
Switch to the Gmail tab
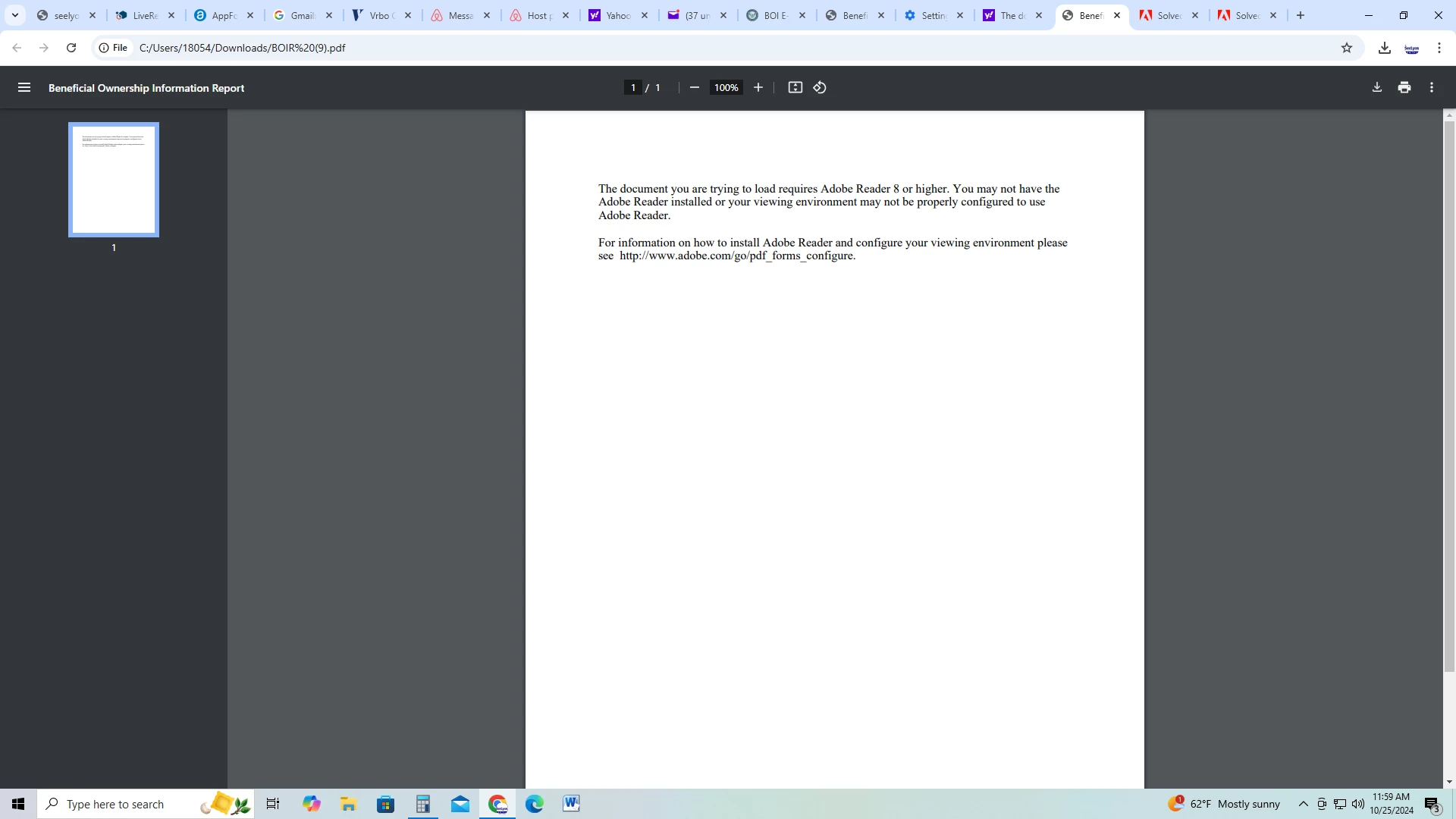tap(296, 15)
